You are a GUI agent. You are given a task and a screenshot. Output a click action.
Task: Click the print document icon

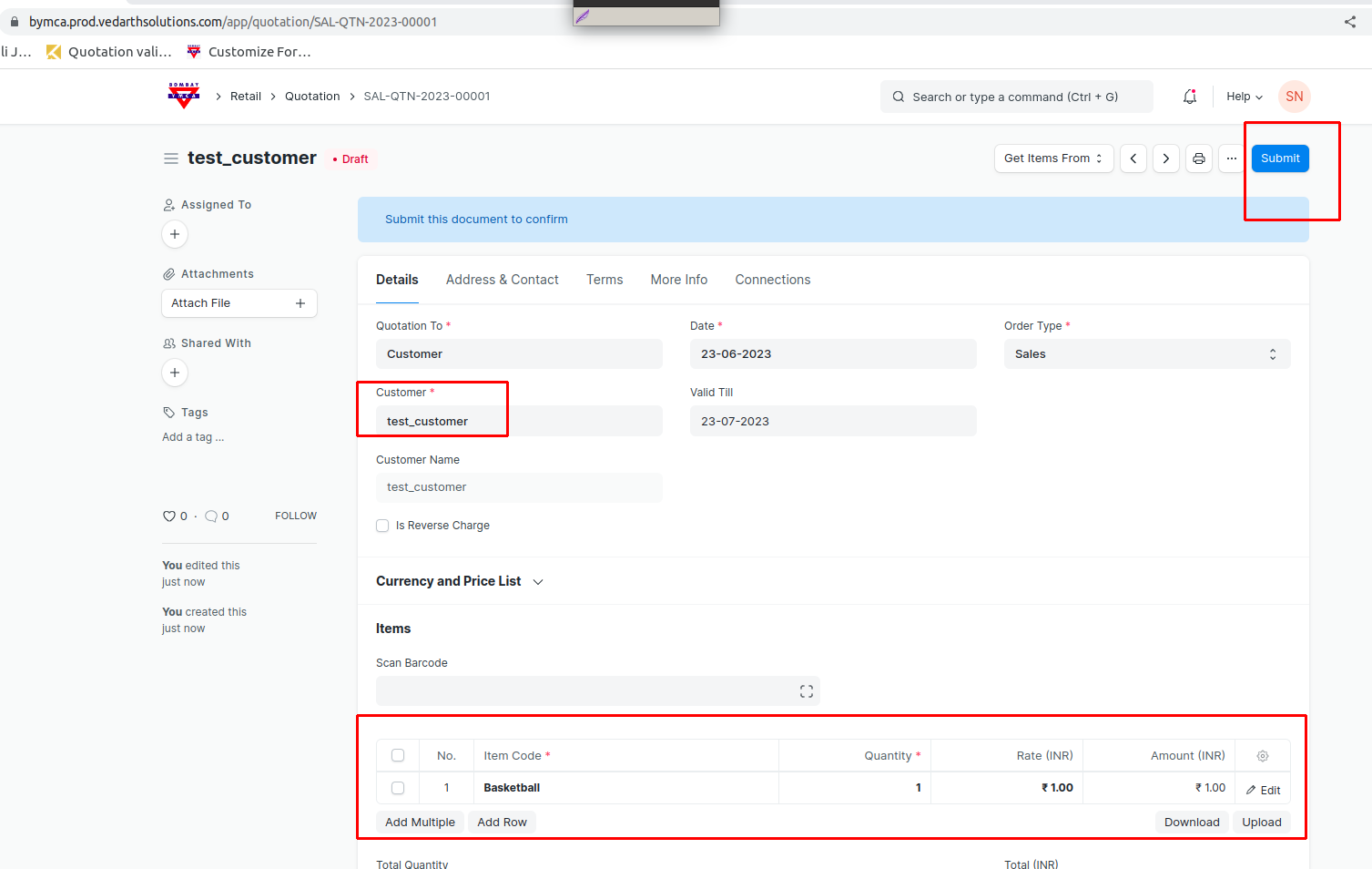pos(1198,158)
